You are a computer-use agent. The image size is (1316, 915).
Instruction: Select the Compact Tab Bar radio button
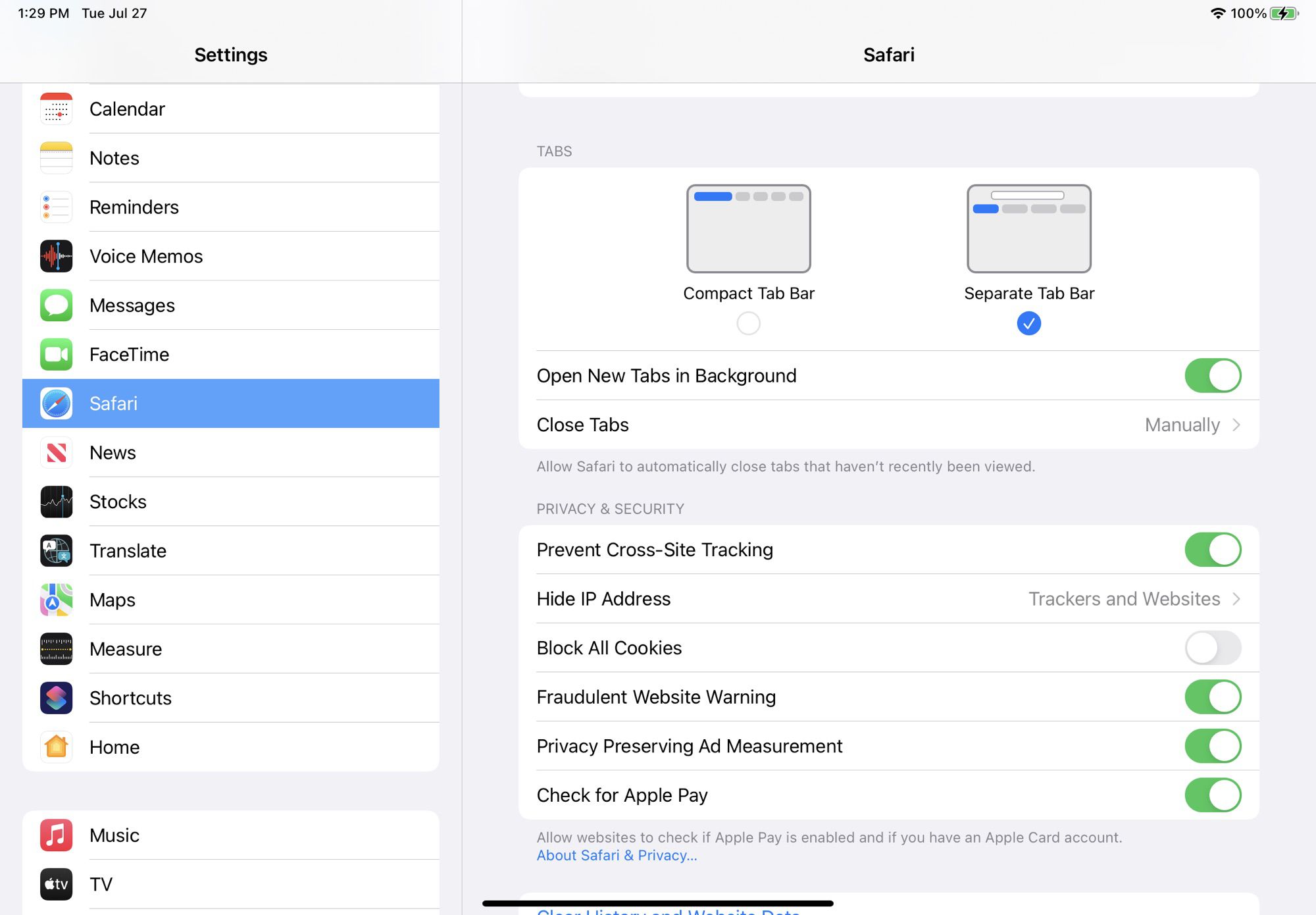click(x=748, y=323)
